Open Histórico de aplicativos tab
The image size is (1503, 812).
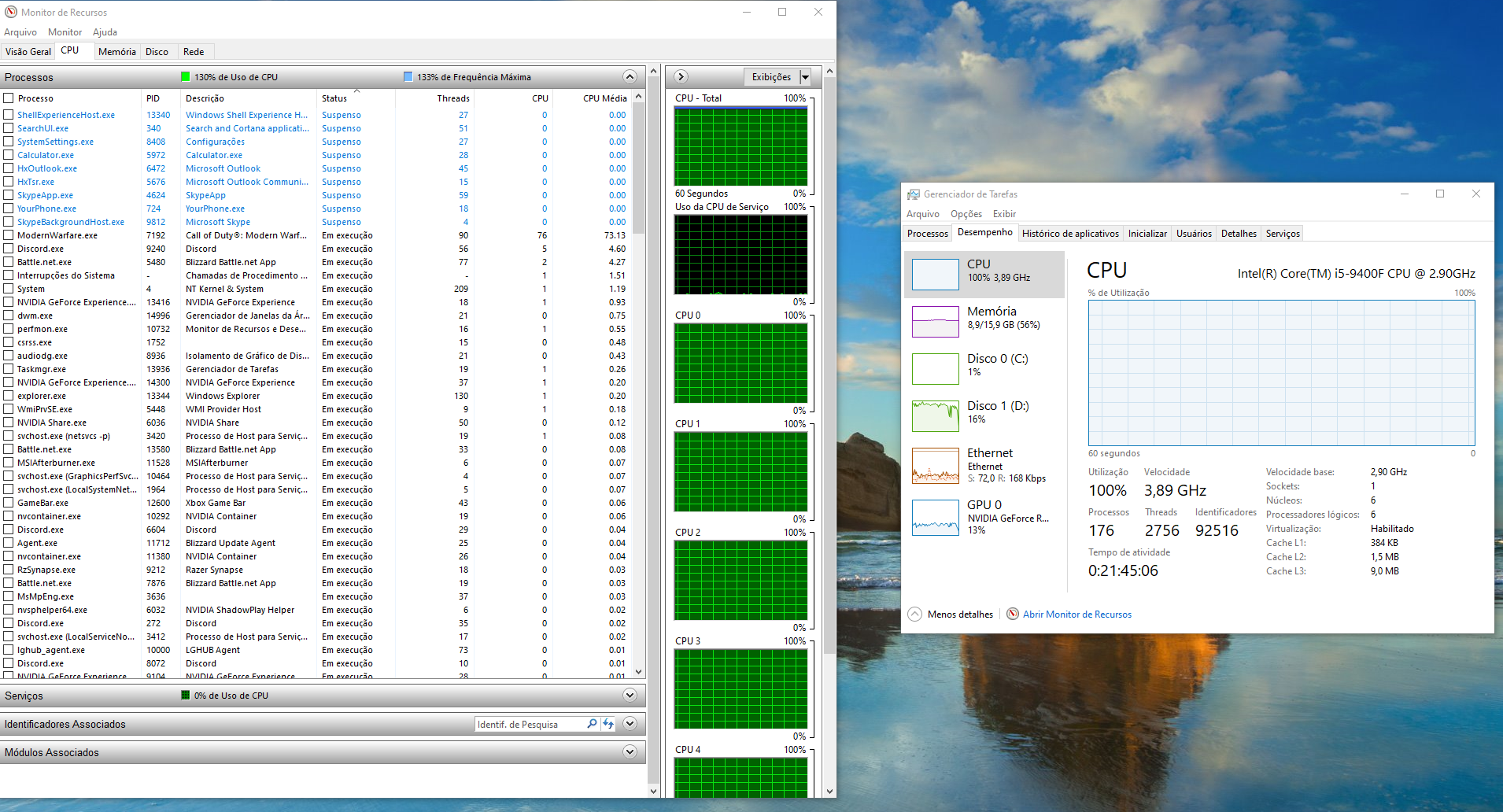click(1070, 234)
